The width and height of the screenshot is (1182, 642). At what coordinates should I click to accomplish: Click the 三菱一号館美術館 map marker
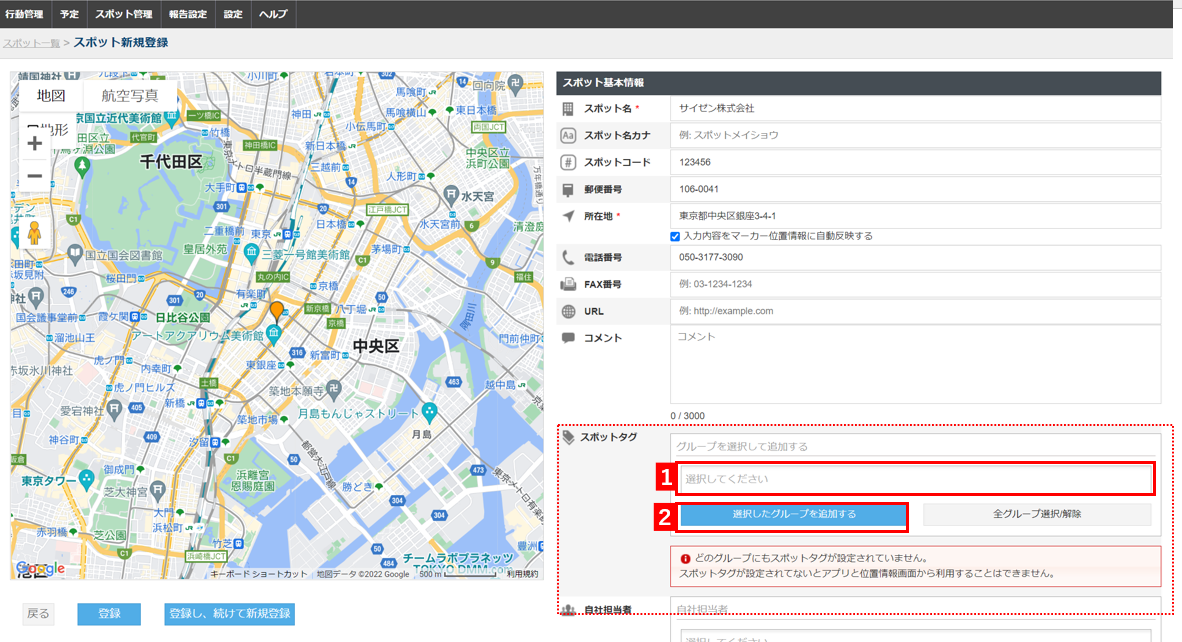click(x=252, y=253)
